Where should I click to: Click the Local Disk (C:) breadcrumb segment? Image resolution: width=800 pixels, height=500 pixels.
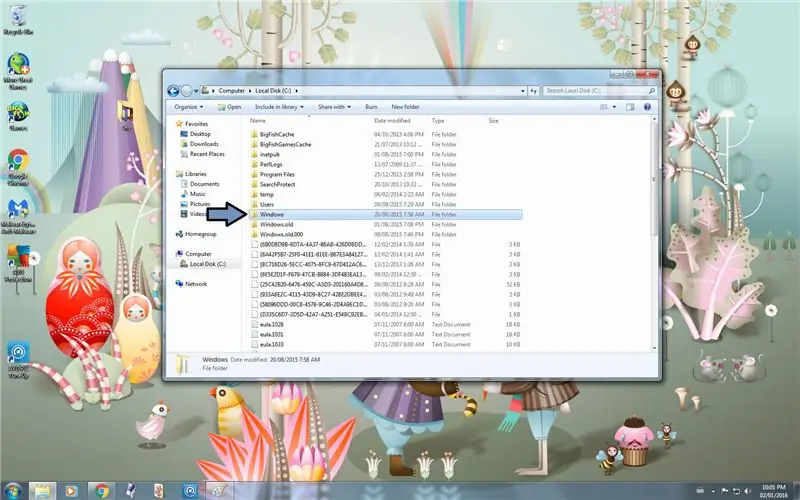(273, 91)
